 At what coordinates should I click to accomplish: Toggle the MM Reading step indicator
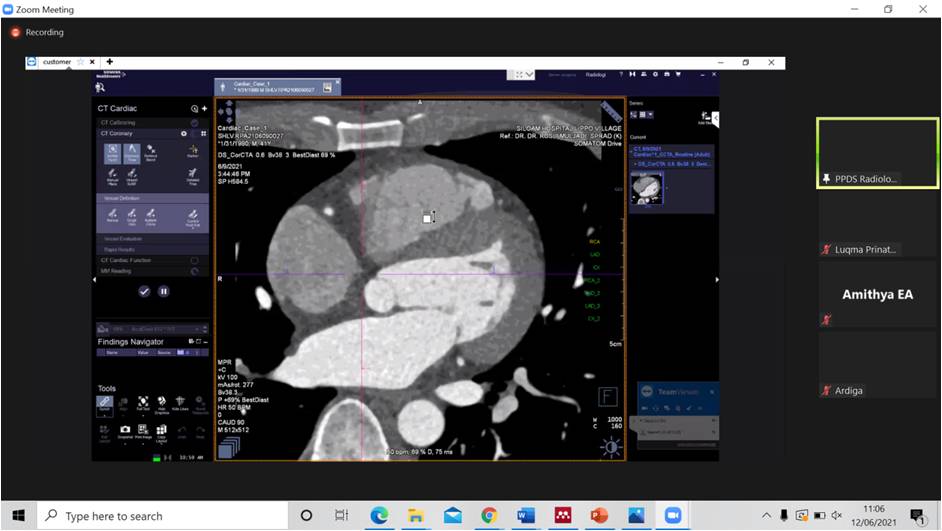pyautogui.click(x=193, y=271)
